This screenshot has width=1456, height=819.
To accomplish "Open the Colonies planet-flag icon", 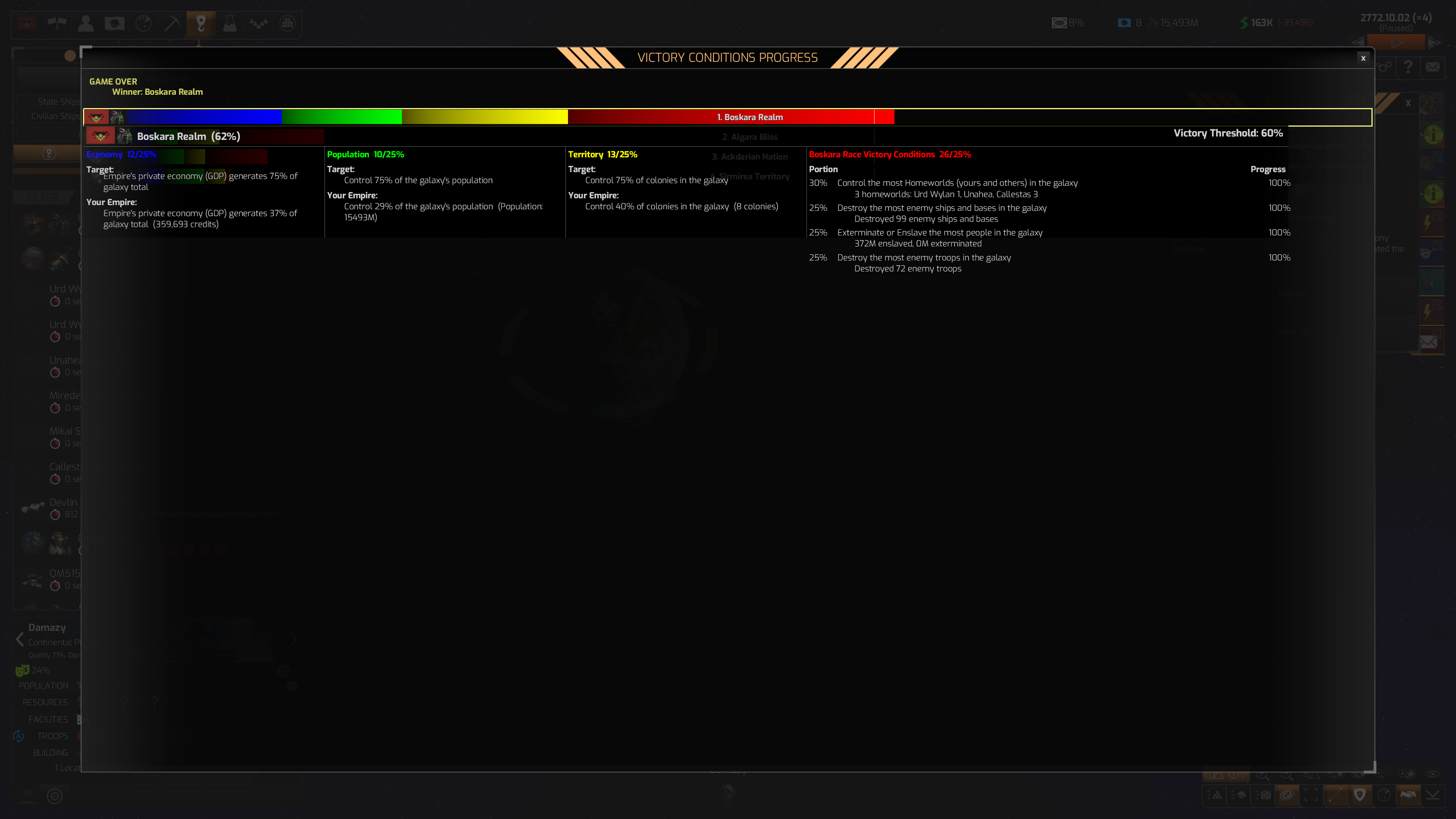I will click(115, 23).
